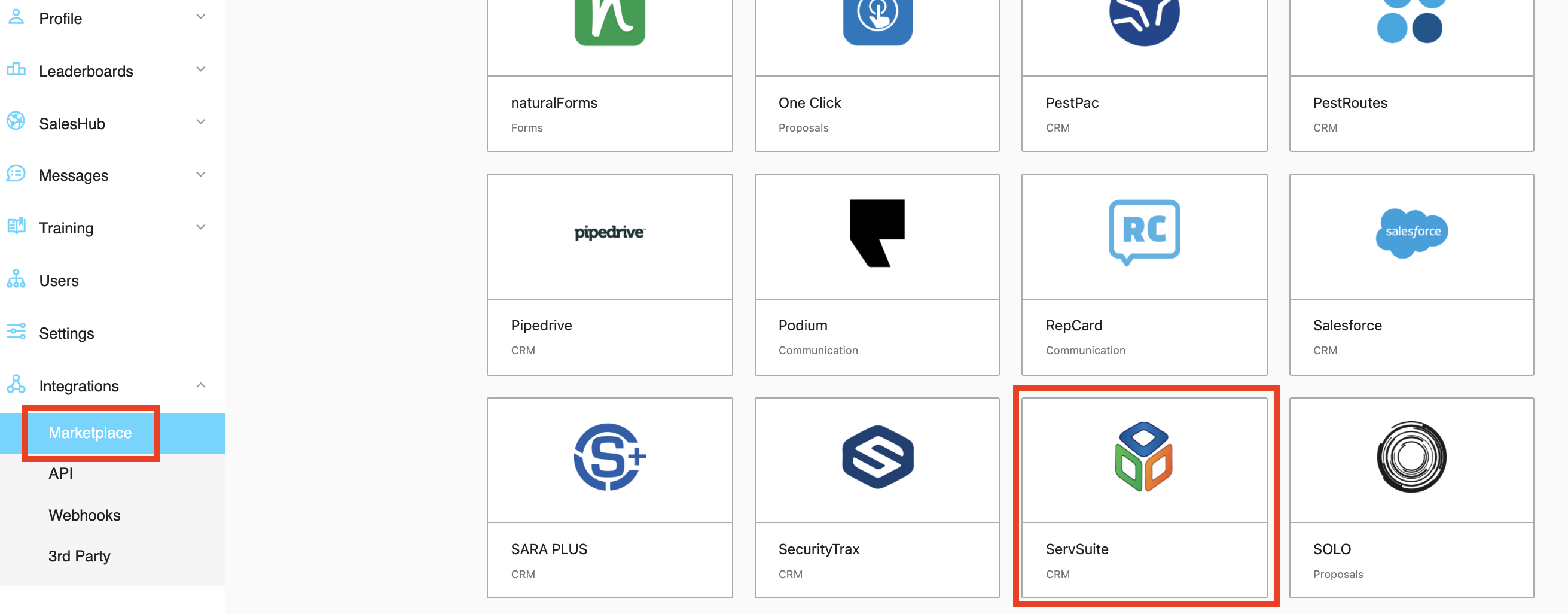Screen dimensions: 1568x614
Task: Select Marketplace in the Integrations submenu
Action: click(x=90, y=433)
